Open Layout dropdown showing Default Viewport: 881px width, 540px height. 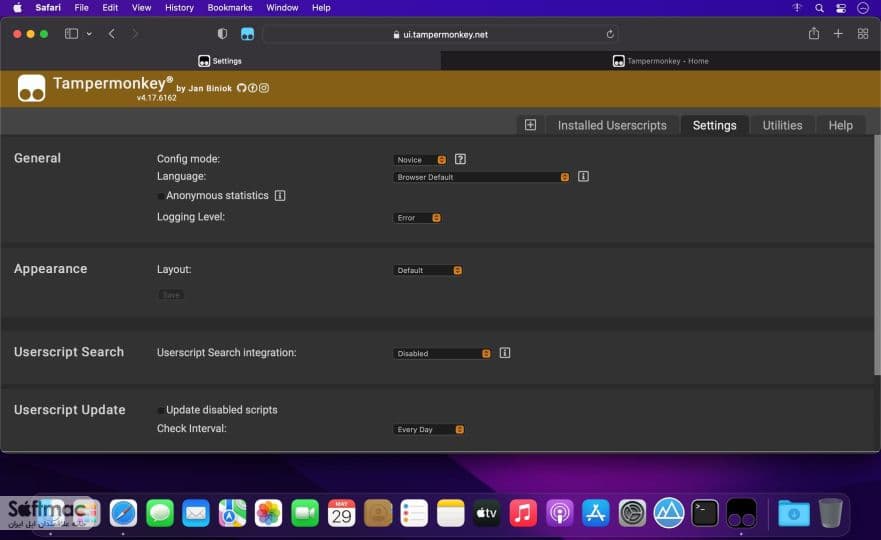pos(428,270)
